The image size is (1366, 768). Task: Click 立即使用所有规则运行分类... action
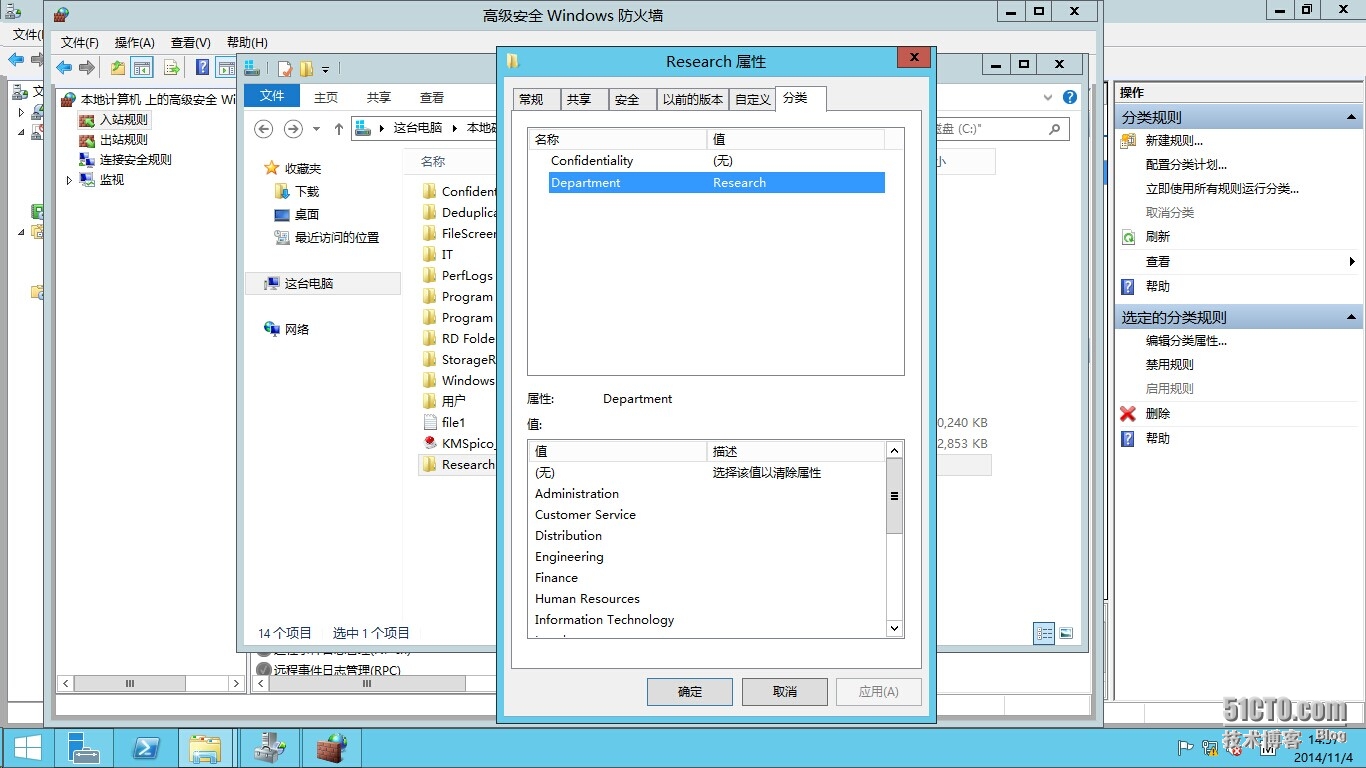[1222, 189]
